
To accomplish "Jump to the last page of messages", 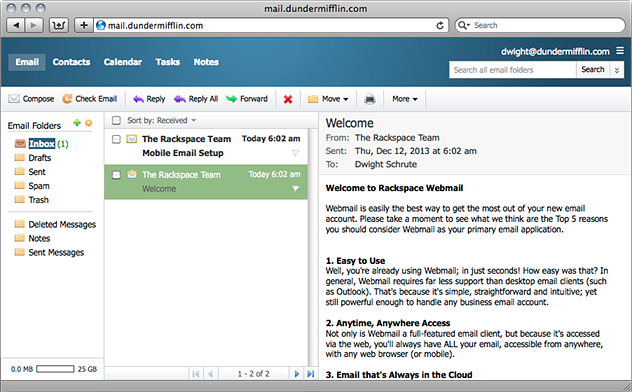I will pyautogui.click(x=311, y=374).
